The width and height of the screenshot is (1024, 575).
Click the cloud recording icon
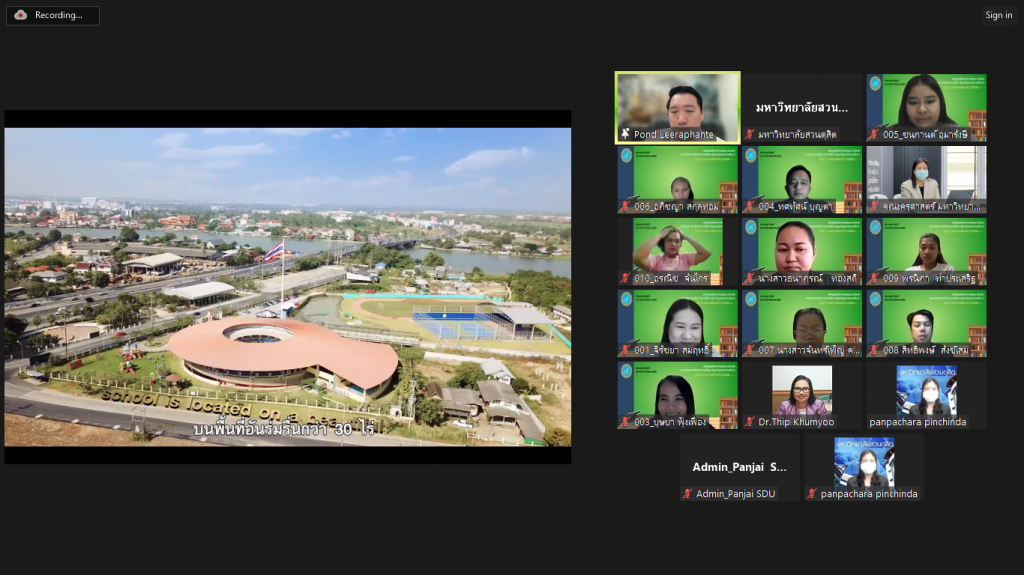pos(20,15)
